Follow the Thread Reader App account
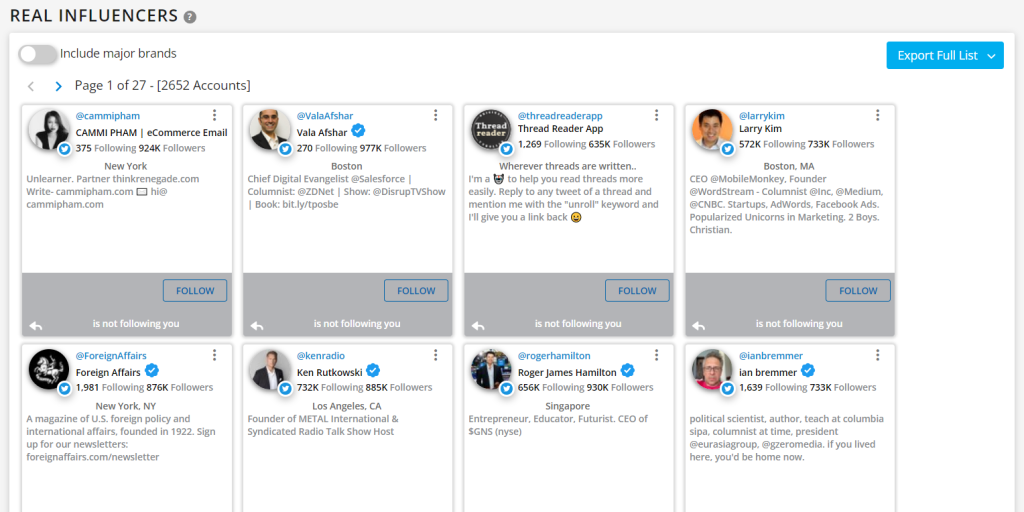This screenshot has height=512, width=1024. coord(637,291)
